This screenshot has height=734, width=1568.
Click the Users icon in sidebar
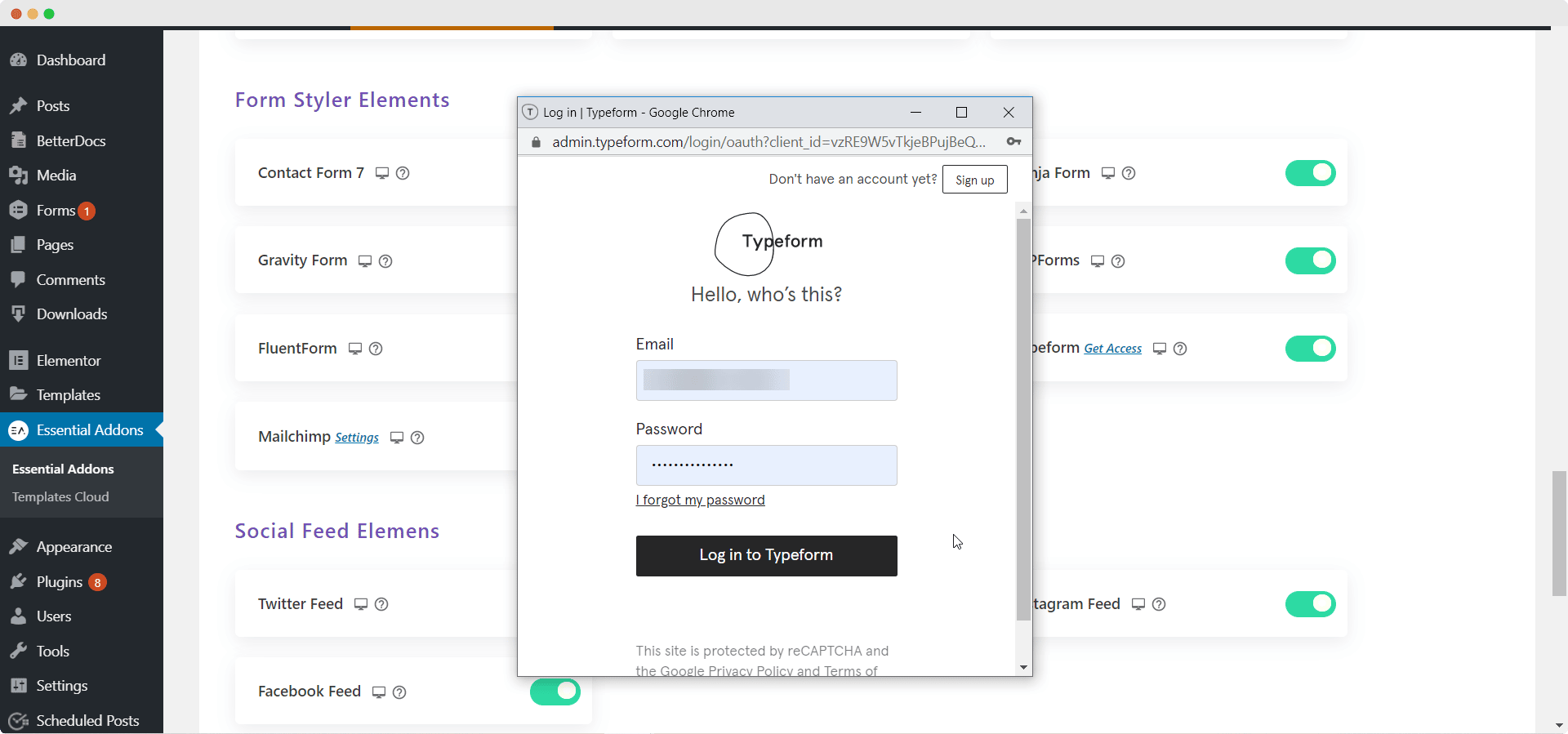pos(18,616)
